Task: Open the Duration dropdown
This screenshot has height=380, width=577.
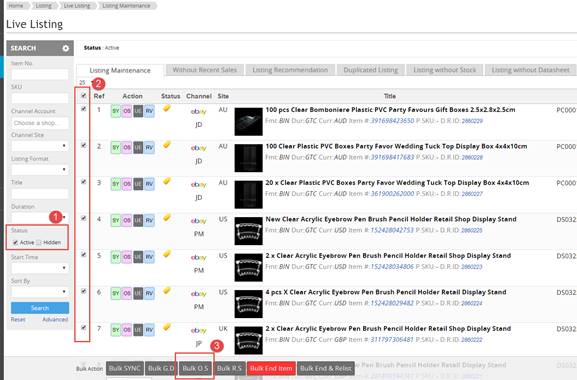Action: [x=40, y=217]
